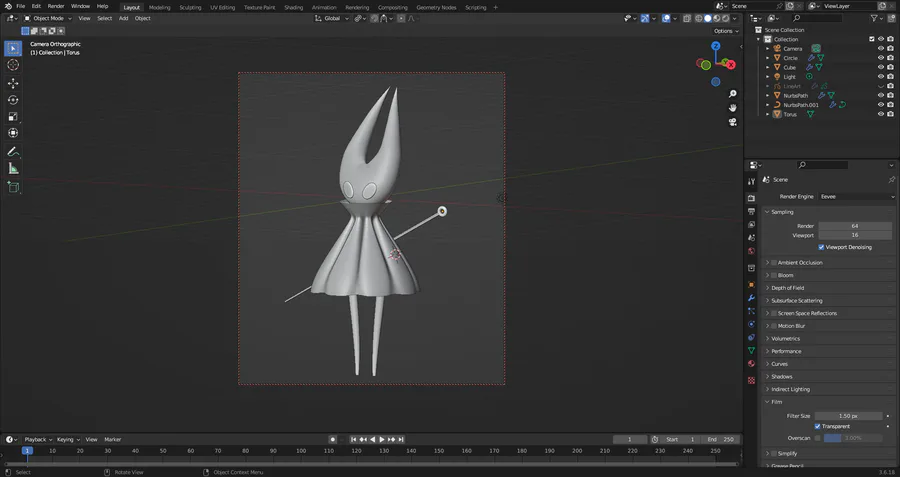Open the Object Mode dropdown
Screen dimensions: 900x477
48,18
